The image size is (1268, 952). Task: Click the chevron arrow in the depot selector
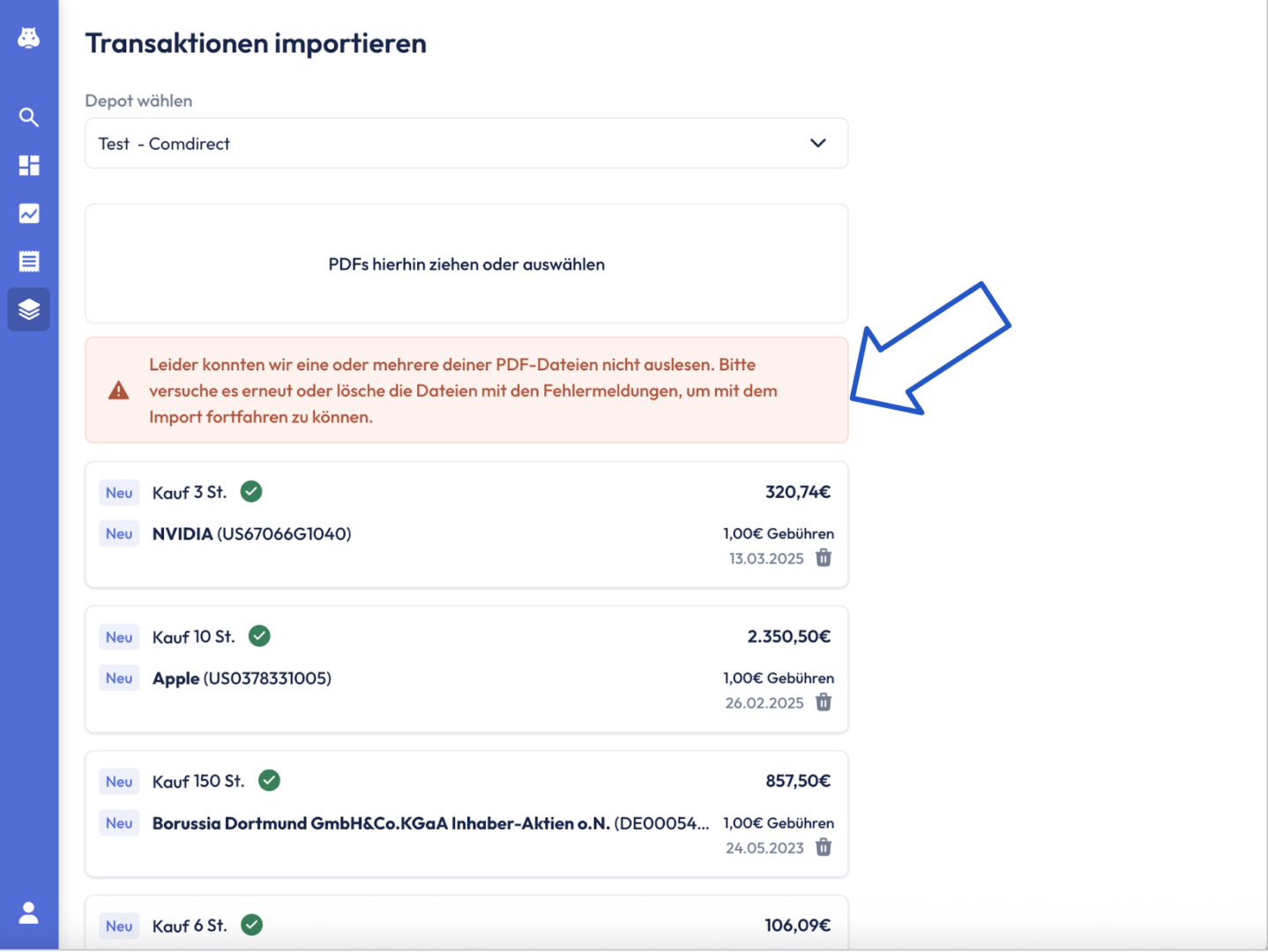tap(818, 144)
